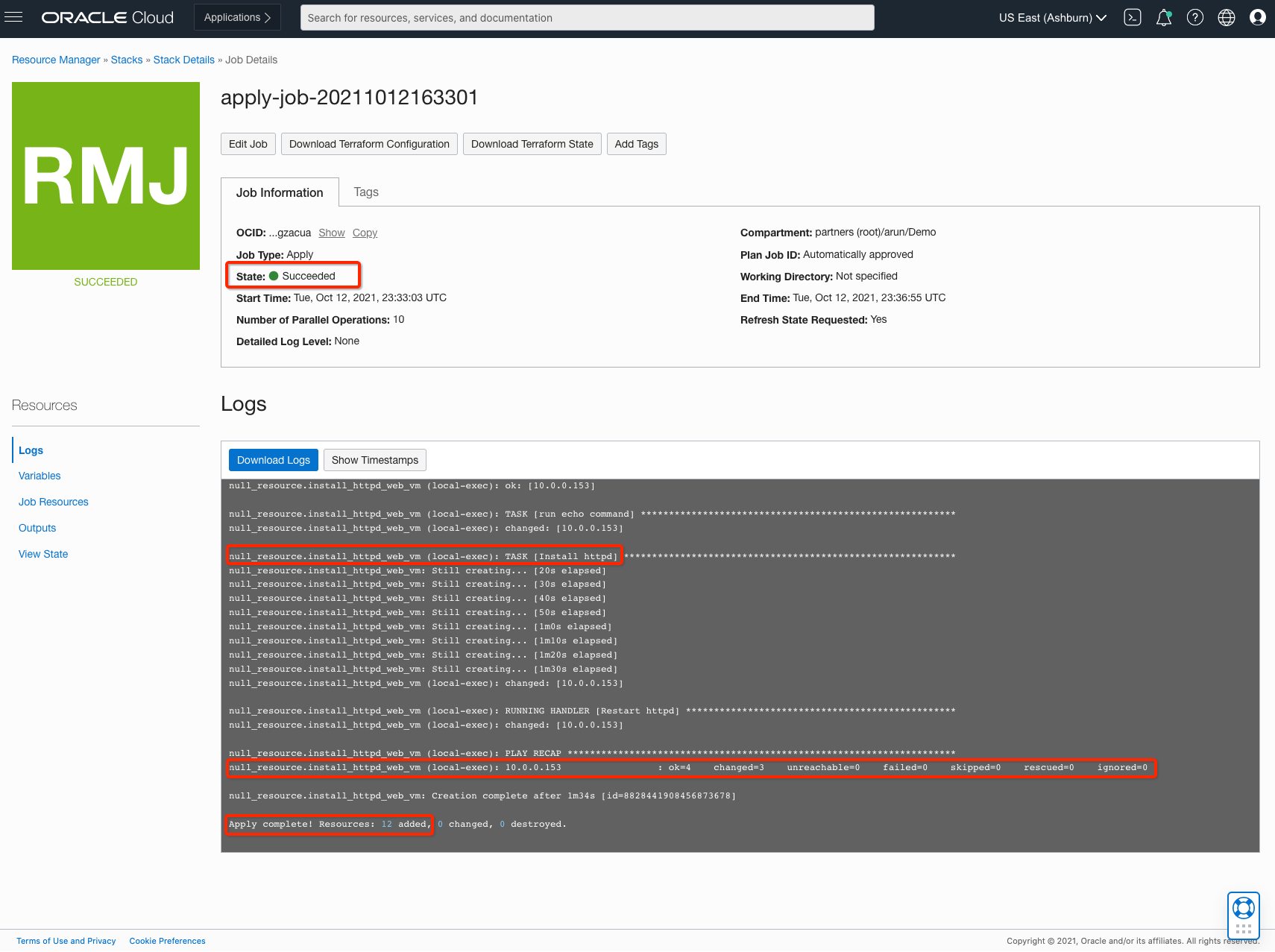Open the US East (Ashburn) region selector
The width and height of the screenshot is (1275, 952).
coord(1052,18)
